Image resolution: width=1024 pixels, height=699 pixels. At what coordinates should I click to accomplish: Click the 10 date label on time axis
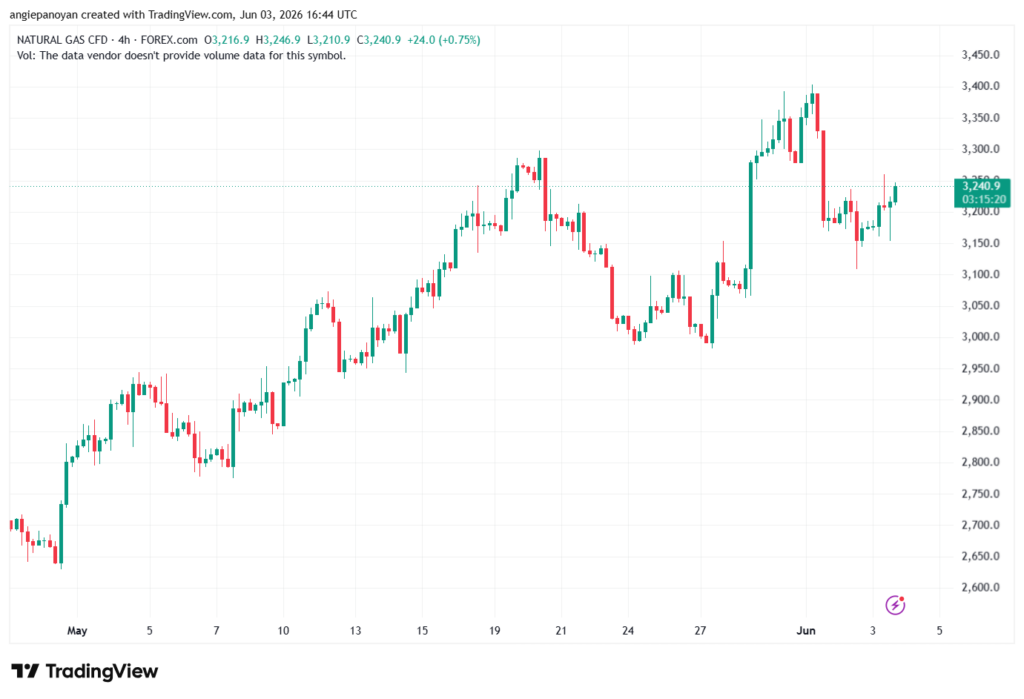[283, 631]
